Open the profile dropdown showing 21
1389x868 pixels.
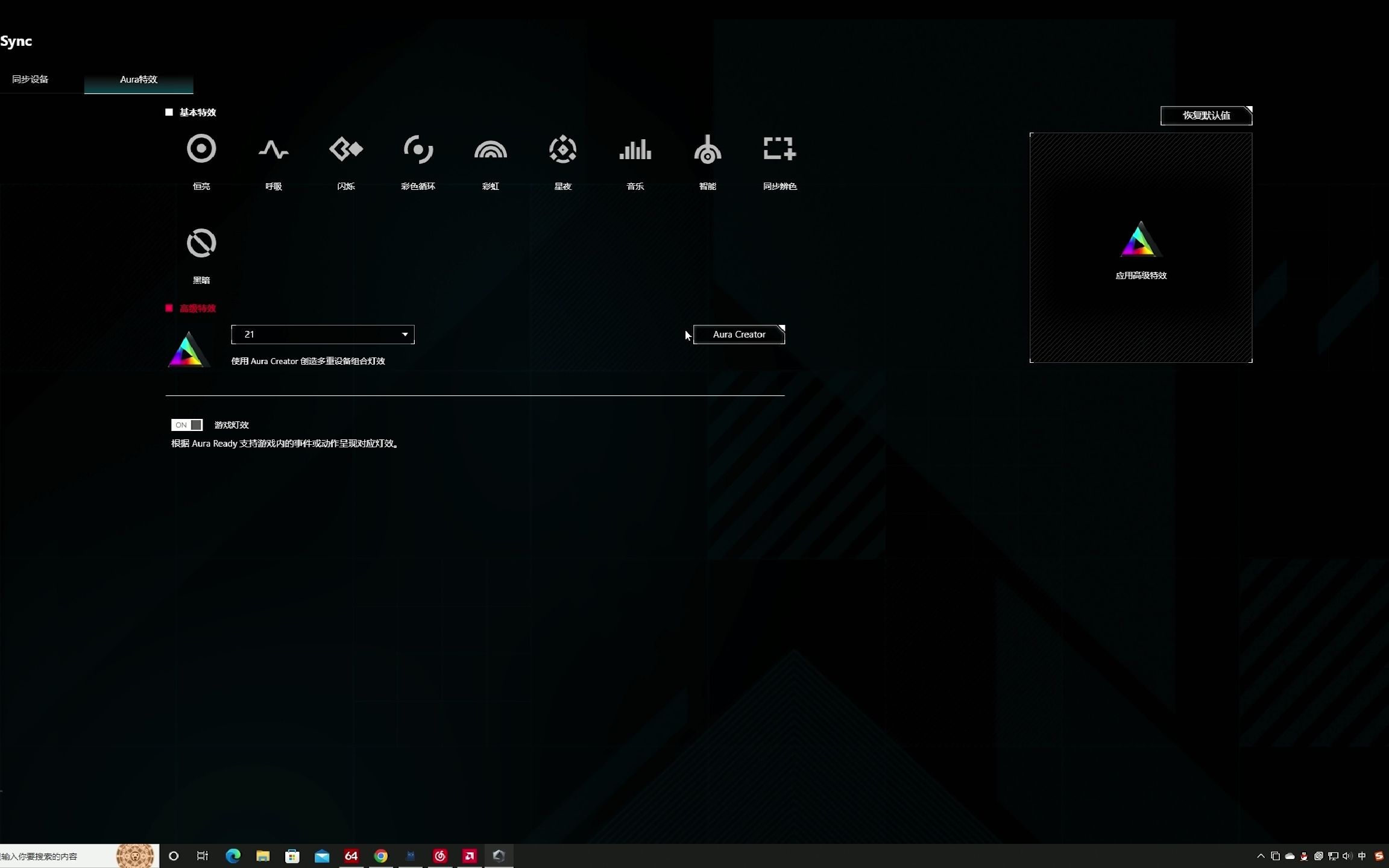323,335
